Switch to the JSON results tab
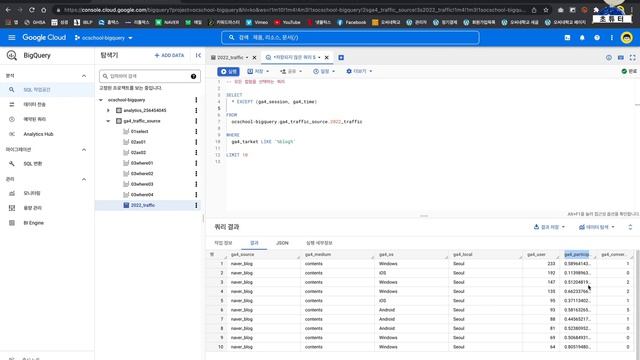This screenshot has height=360, width=640. [282, 243]
